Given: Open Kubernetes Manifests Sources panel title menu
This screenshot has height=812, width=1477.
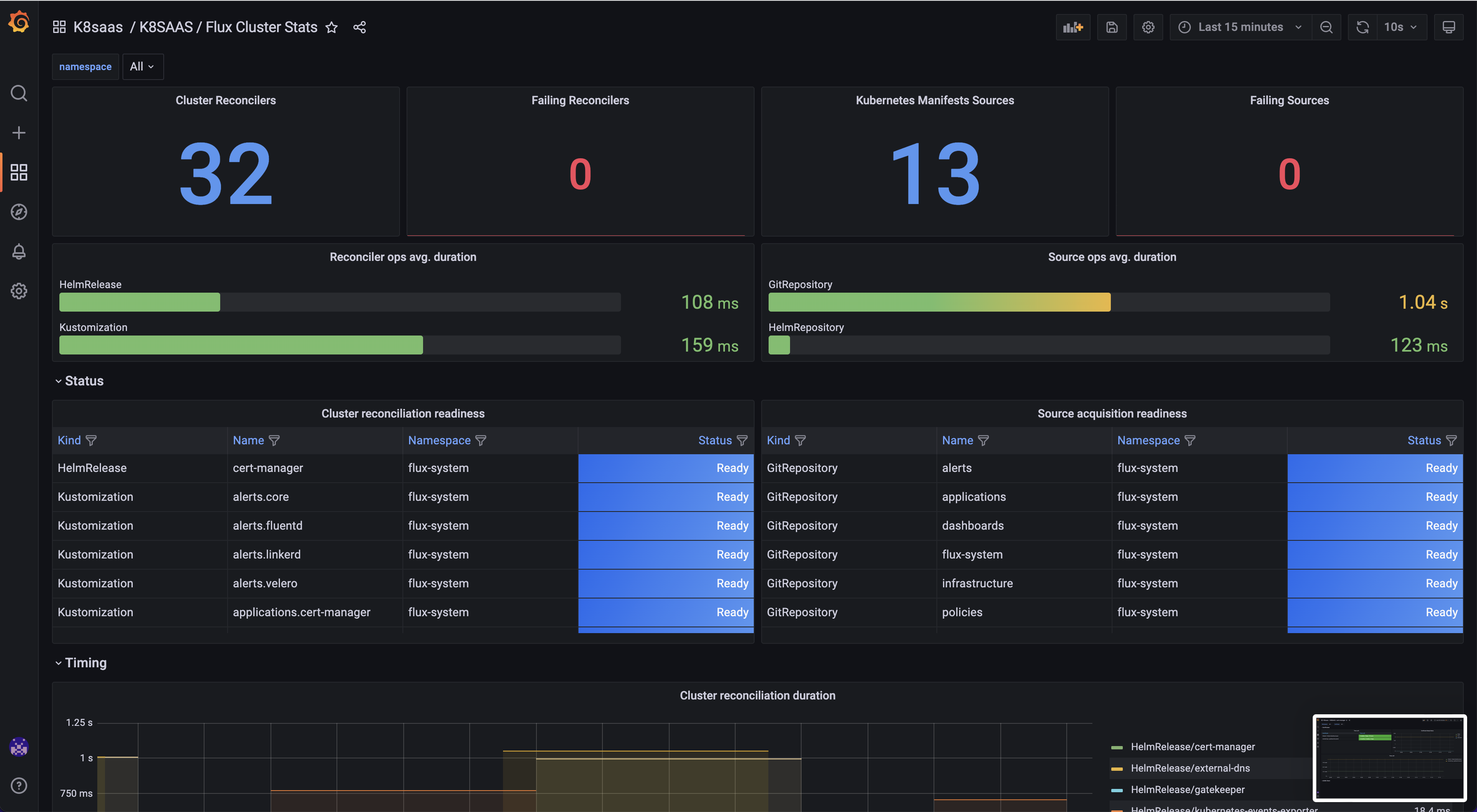Looking at the screenshot, I should tap(935, 100).
